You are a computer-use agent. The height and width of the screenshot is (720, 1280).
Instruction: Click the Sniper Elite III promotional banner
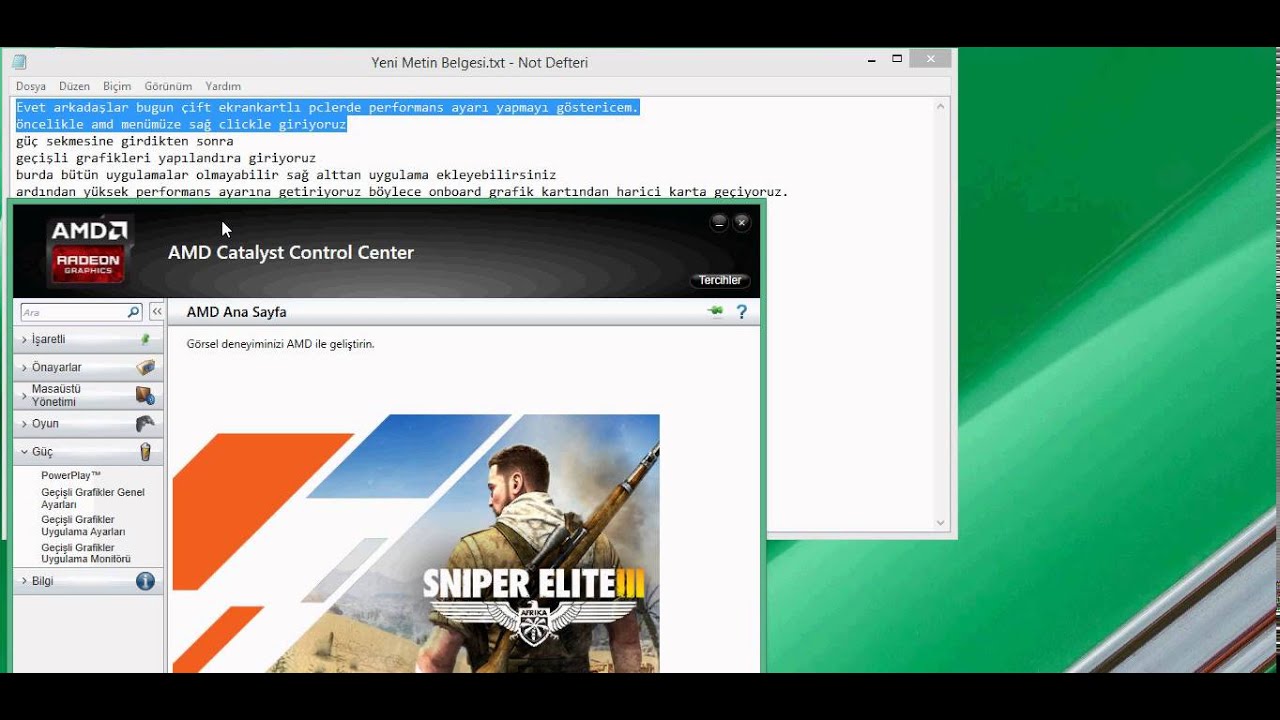[x=416, y=543]
